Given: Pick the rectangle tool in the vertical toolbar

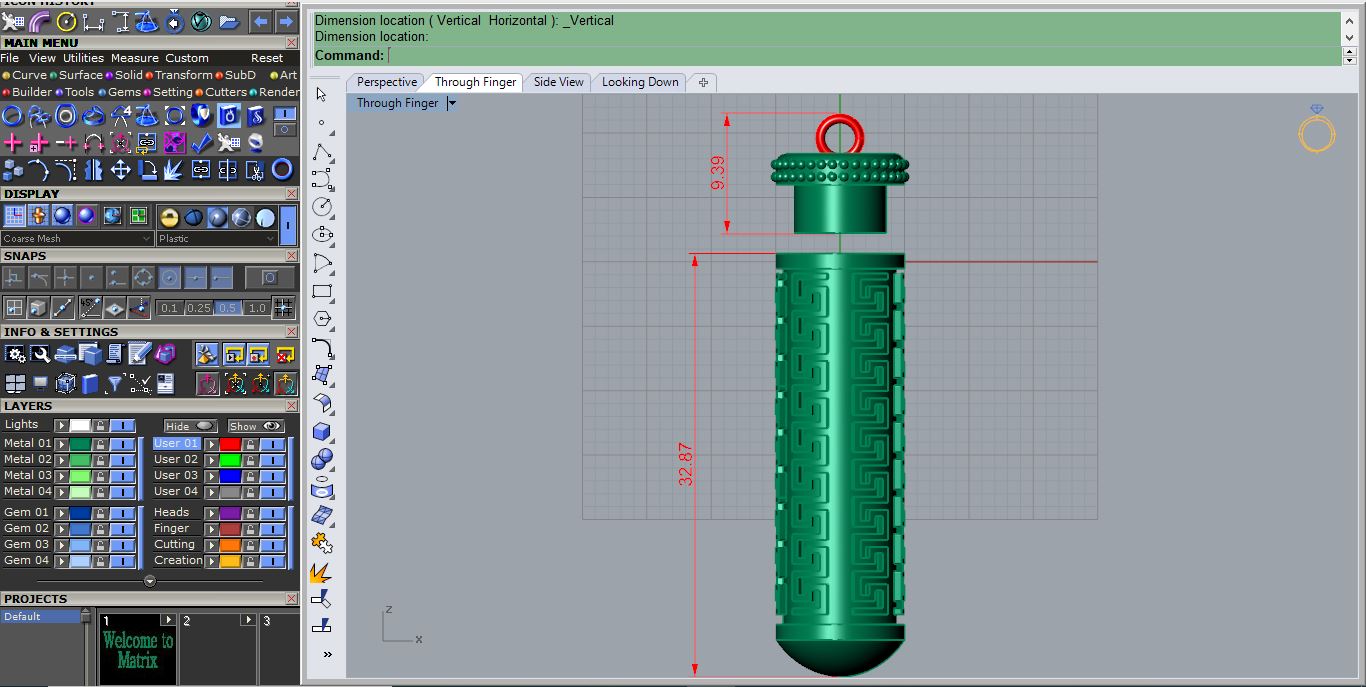Looking at the screenshot, I should pyautogui.click(x=322, y=292).
